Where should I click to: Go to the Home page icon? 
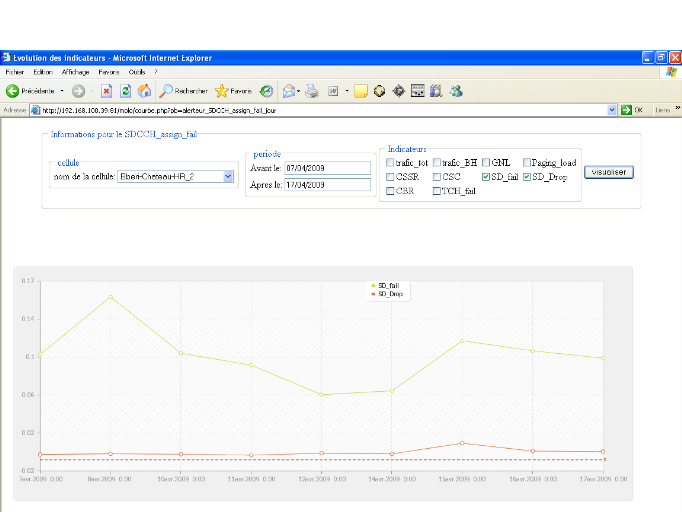click(144, 91)
